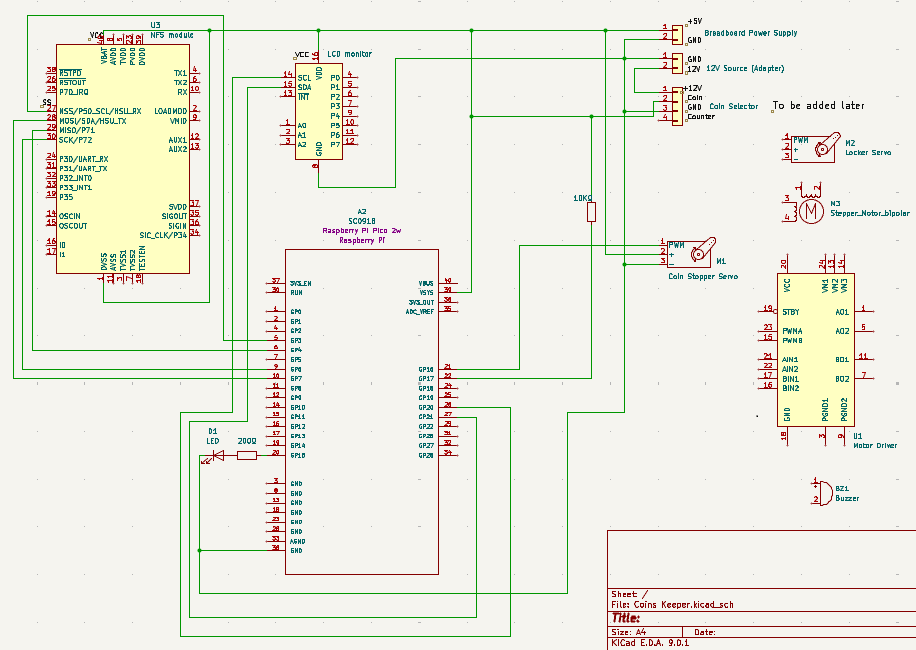
Task: Click the Stepper Motor bipolar M3 symbol
Action: click(x=810, y=208)
